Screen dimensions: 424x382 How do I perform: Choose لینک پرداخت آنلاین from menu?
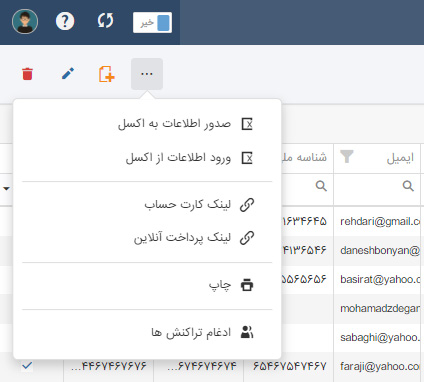pyautogui.click(x=147, y=238)
